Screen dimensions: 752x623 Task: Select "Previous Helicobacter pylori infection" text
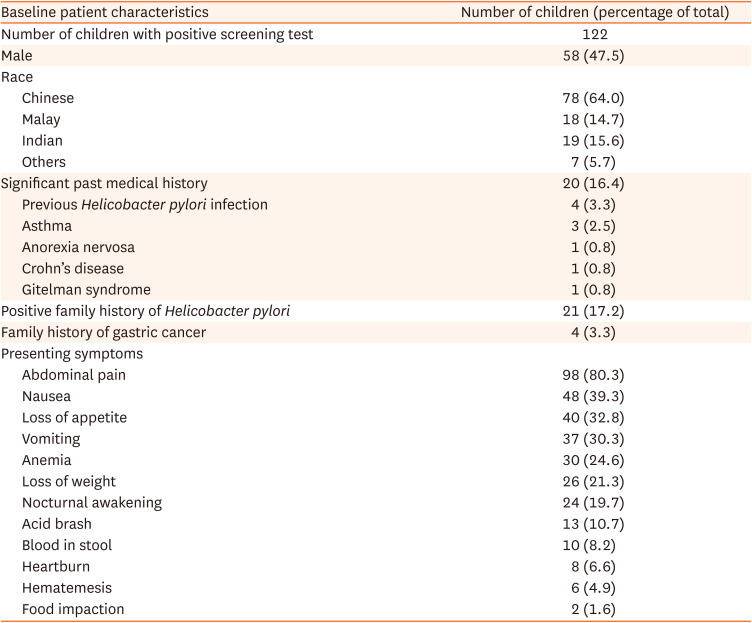[x=145, y=204]
